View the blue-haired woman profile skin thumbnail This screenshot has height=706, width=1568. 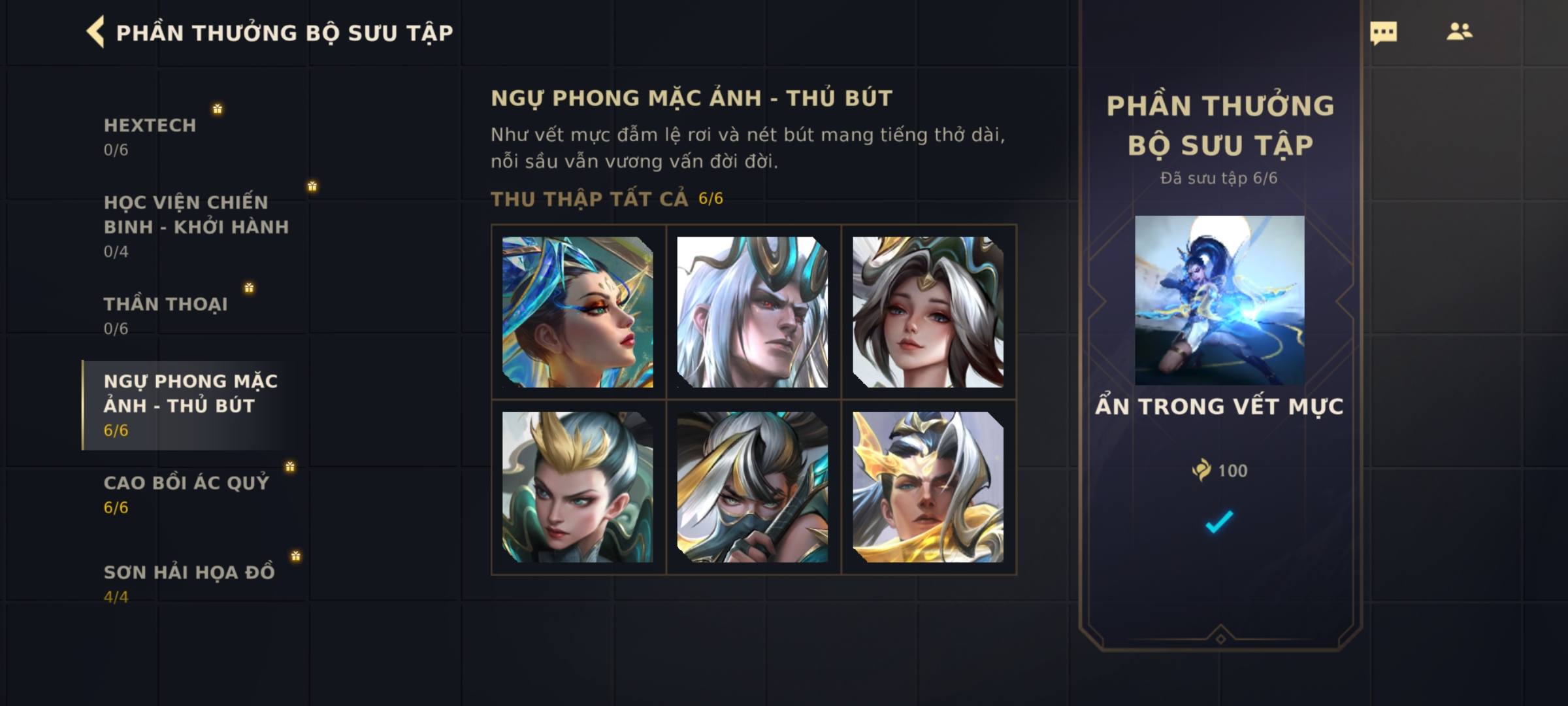578,312
